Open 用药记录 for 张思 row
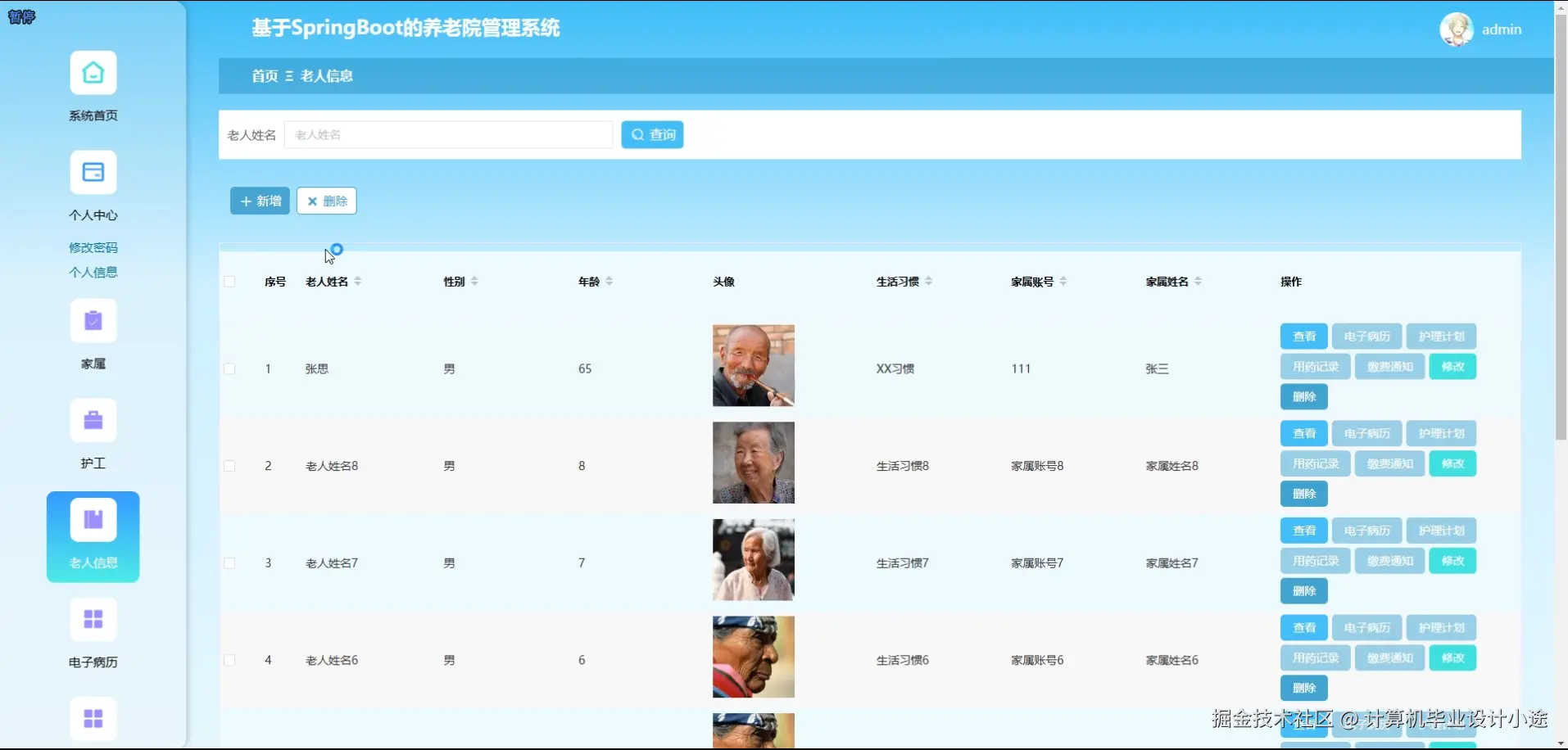 pyautogui.click(x=1315, y=367)
